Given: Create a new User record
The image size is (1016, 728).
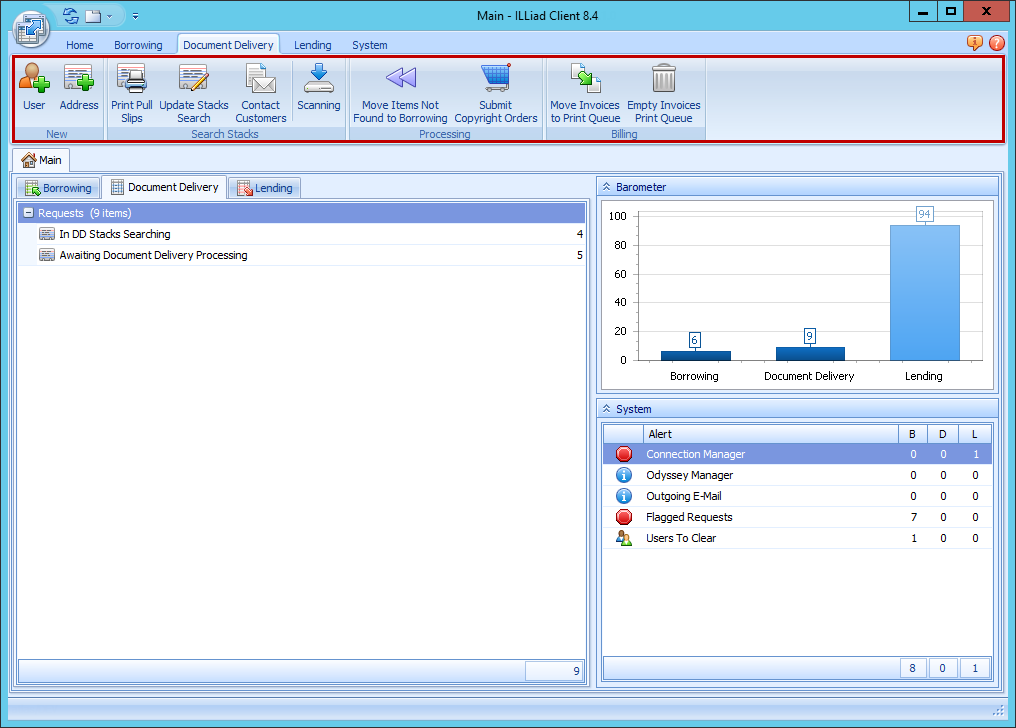Looking at the screenshot, I should [34, 90].
